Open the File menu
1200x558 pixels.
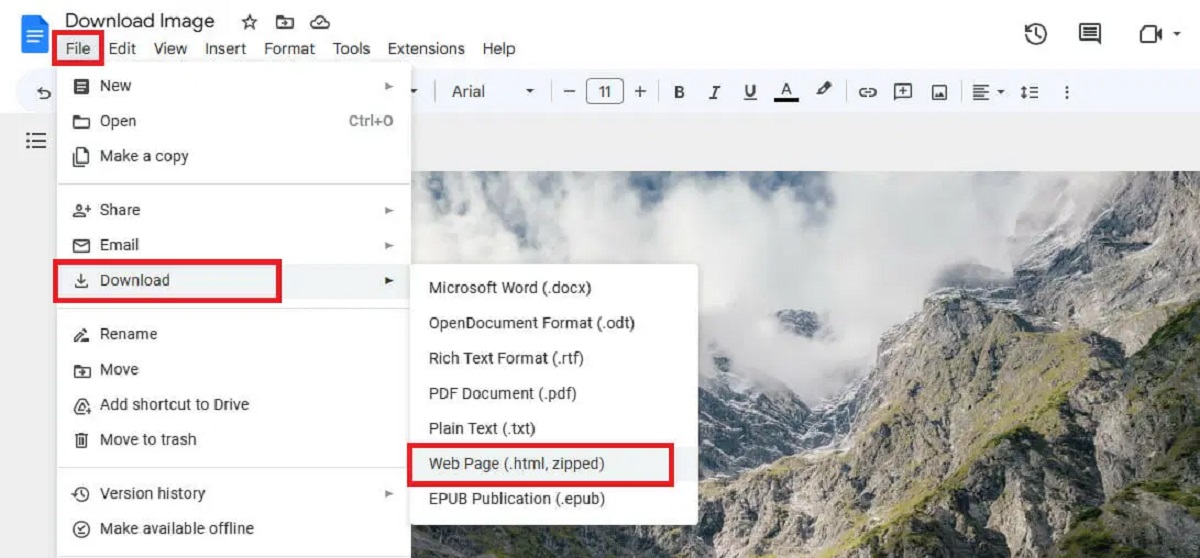(78, 49)
